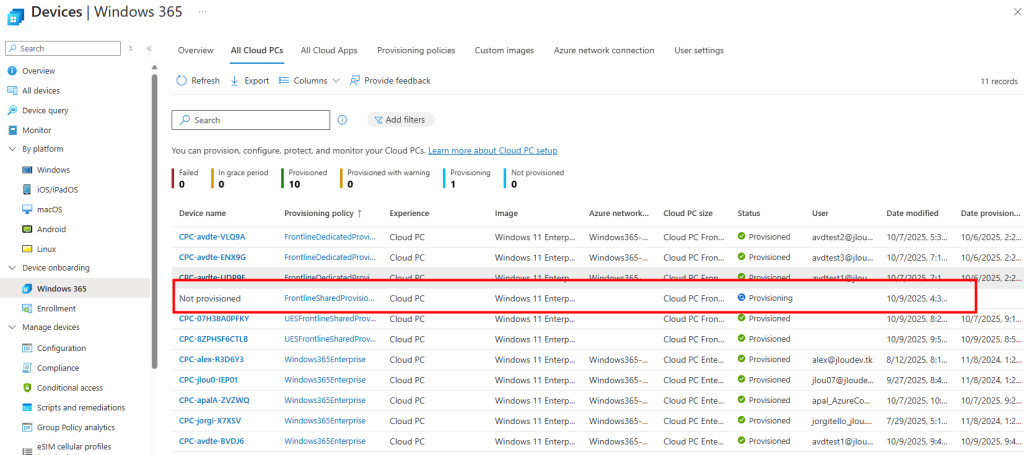
Task: Click the Conditional access icon in sidebar
Action: coord(27,388)
